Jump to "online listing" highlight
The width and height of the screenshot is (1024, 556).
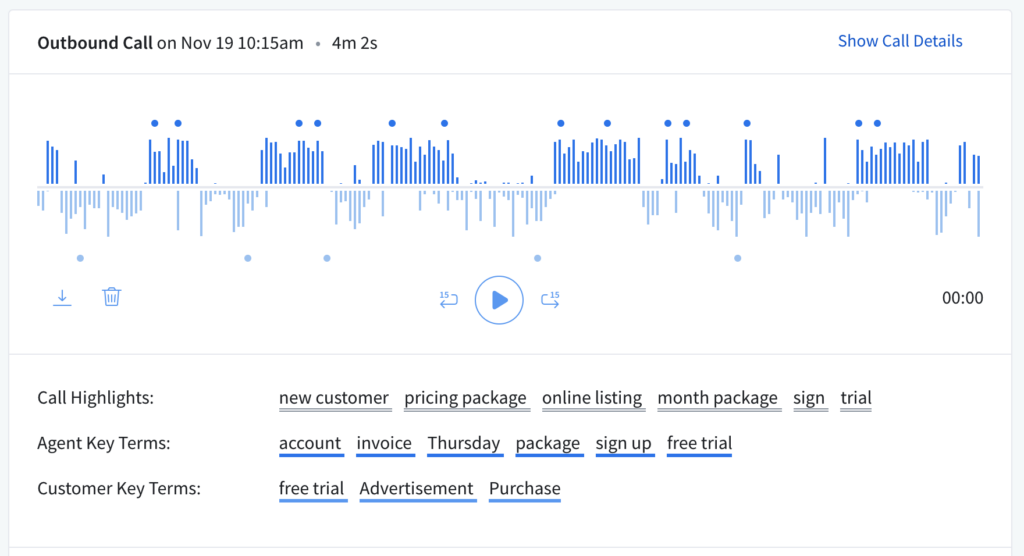tap(592, 398)
